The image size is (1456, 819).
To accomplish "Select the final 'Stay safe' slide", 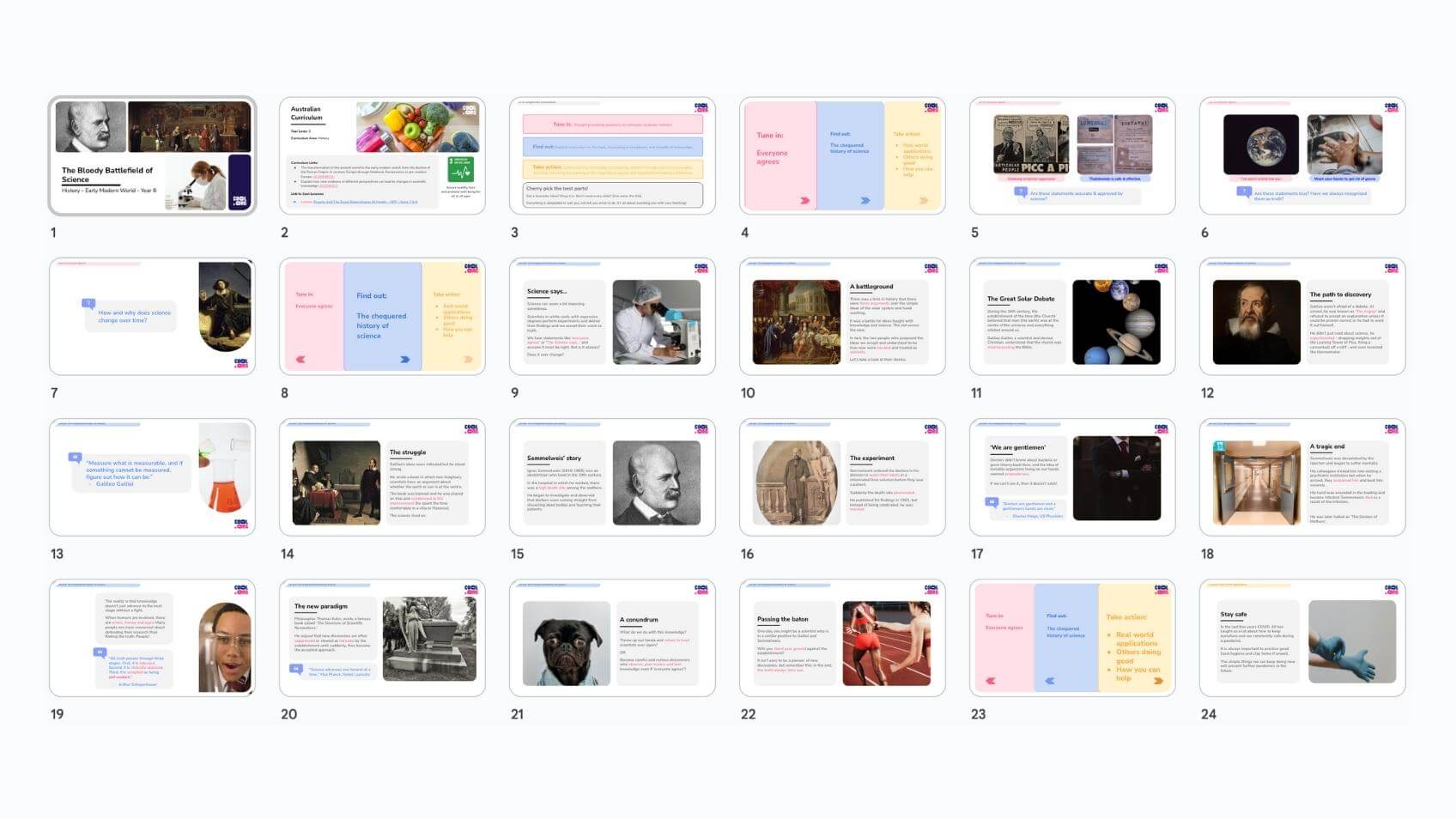I will [x=1302, y=638].
